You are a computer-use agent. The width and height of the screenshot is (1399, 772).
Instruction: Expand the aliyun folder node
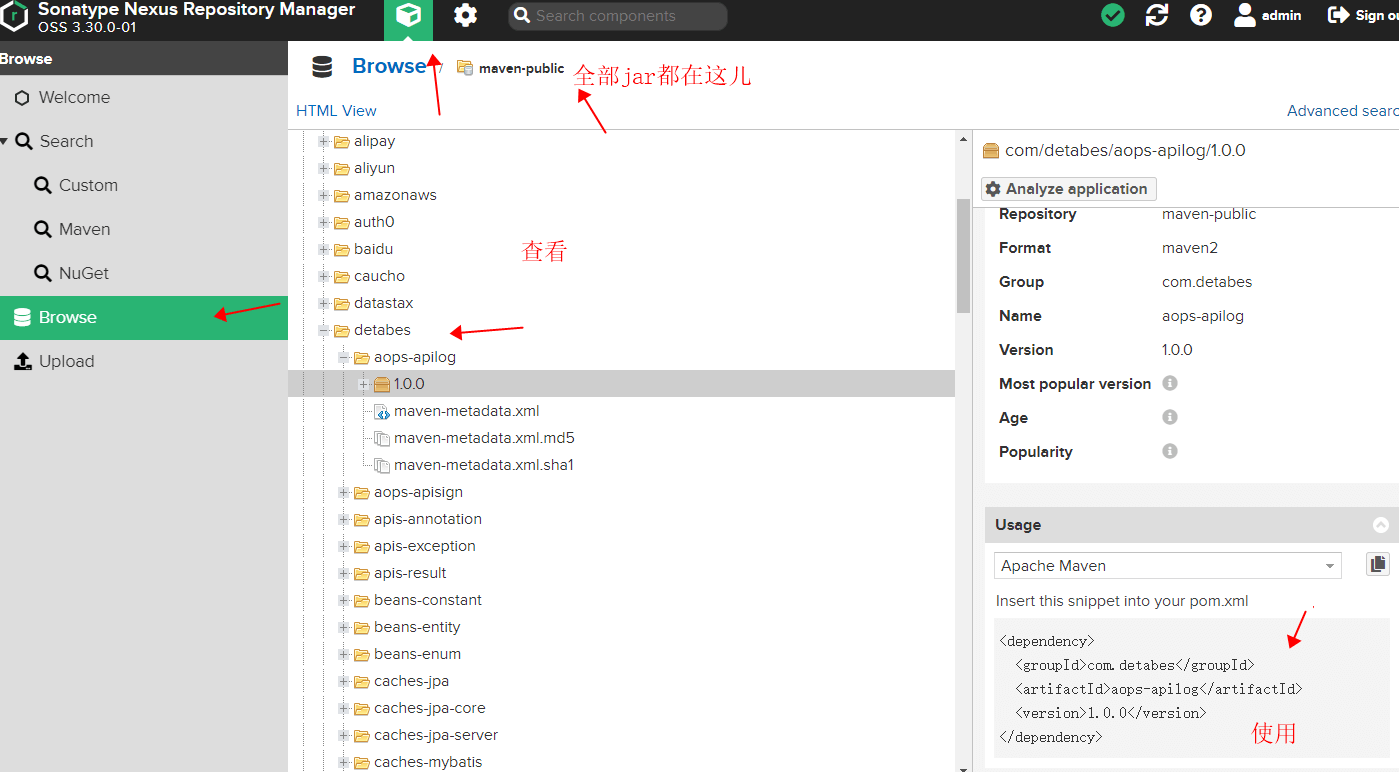click(x=324, y=169)
